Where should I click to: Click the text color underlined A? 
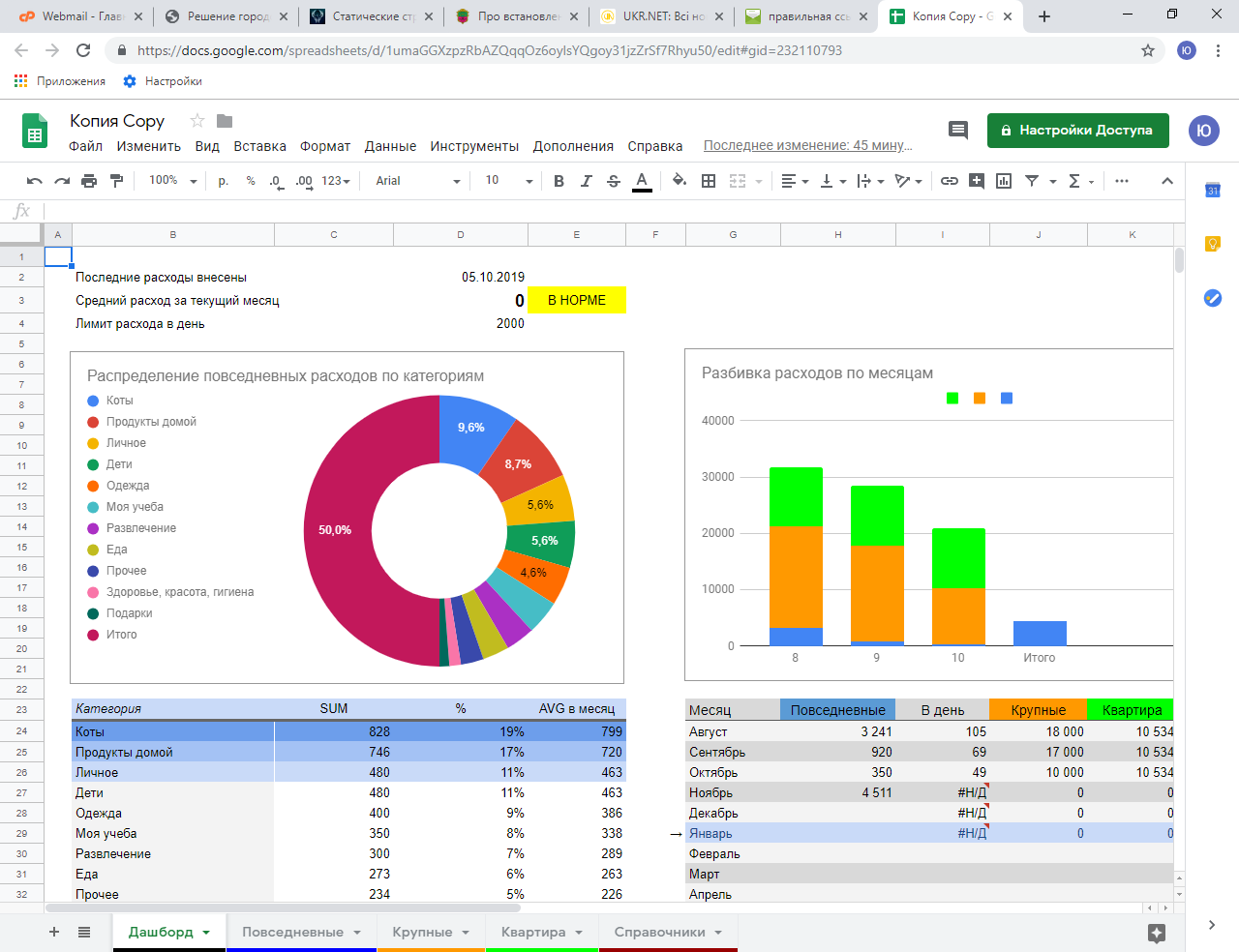pos(642,181)
